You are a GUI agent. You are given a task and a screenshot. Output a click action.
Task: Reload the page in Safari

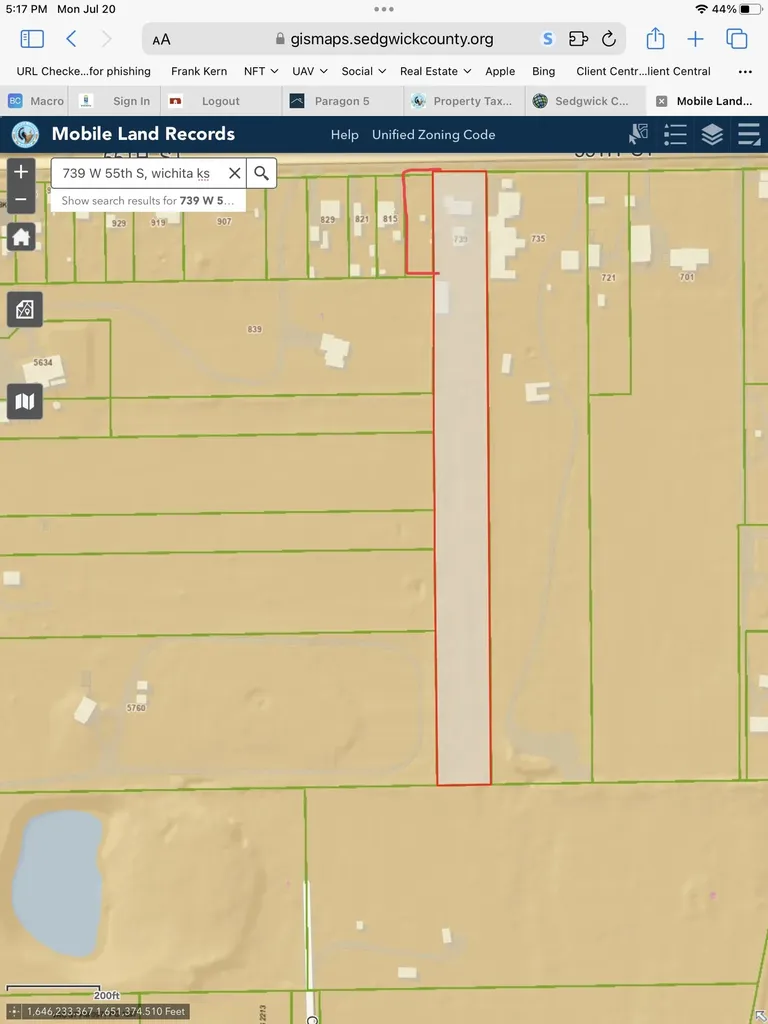coord(609,39)
